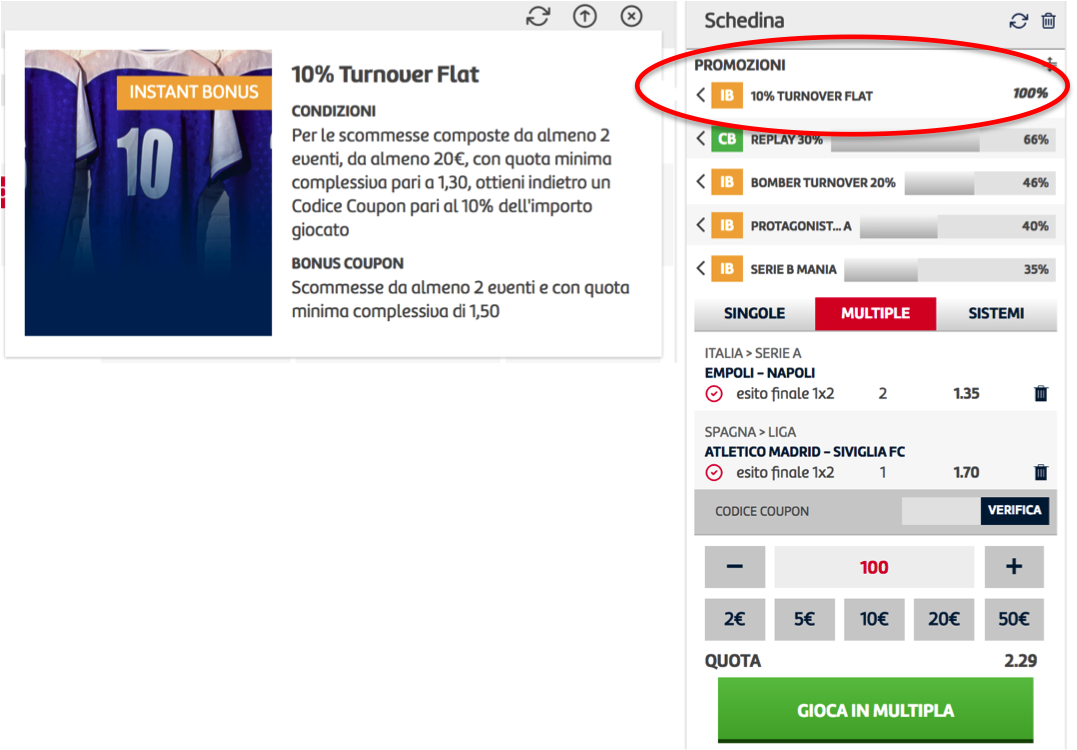Refresh the Schedina bet slip

(1019, 21)
